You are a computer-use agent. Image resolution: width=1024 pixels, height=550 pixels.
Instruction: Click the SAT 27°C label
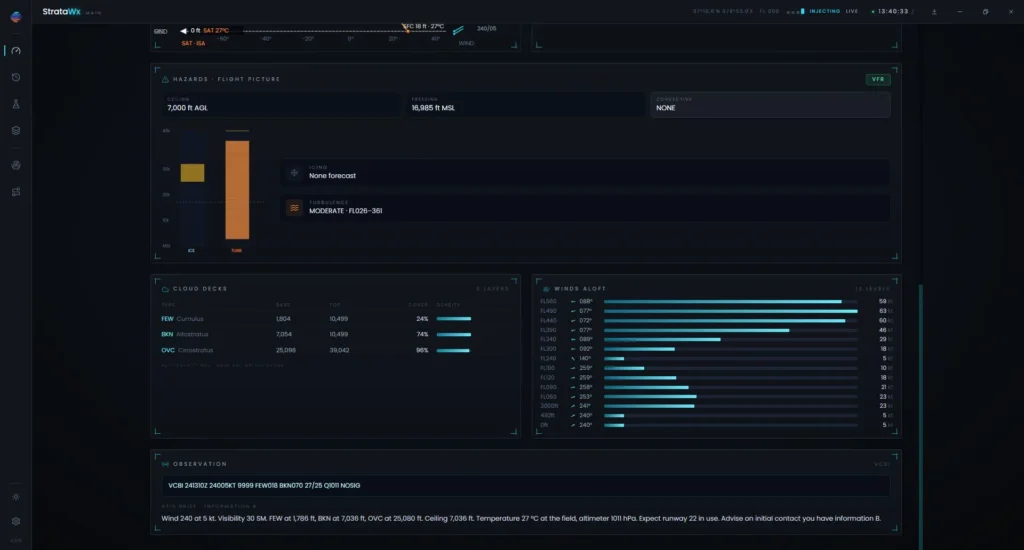coord(216,31)
